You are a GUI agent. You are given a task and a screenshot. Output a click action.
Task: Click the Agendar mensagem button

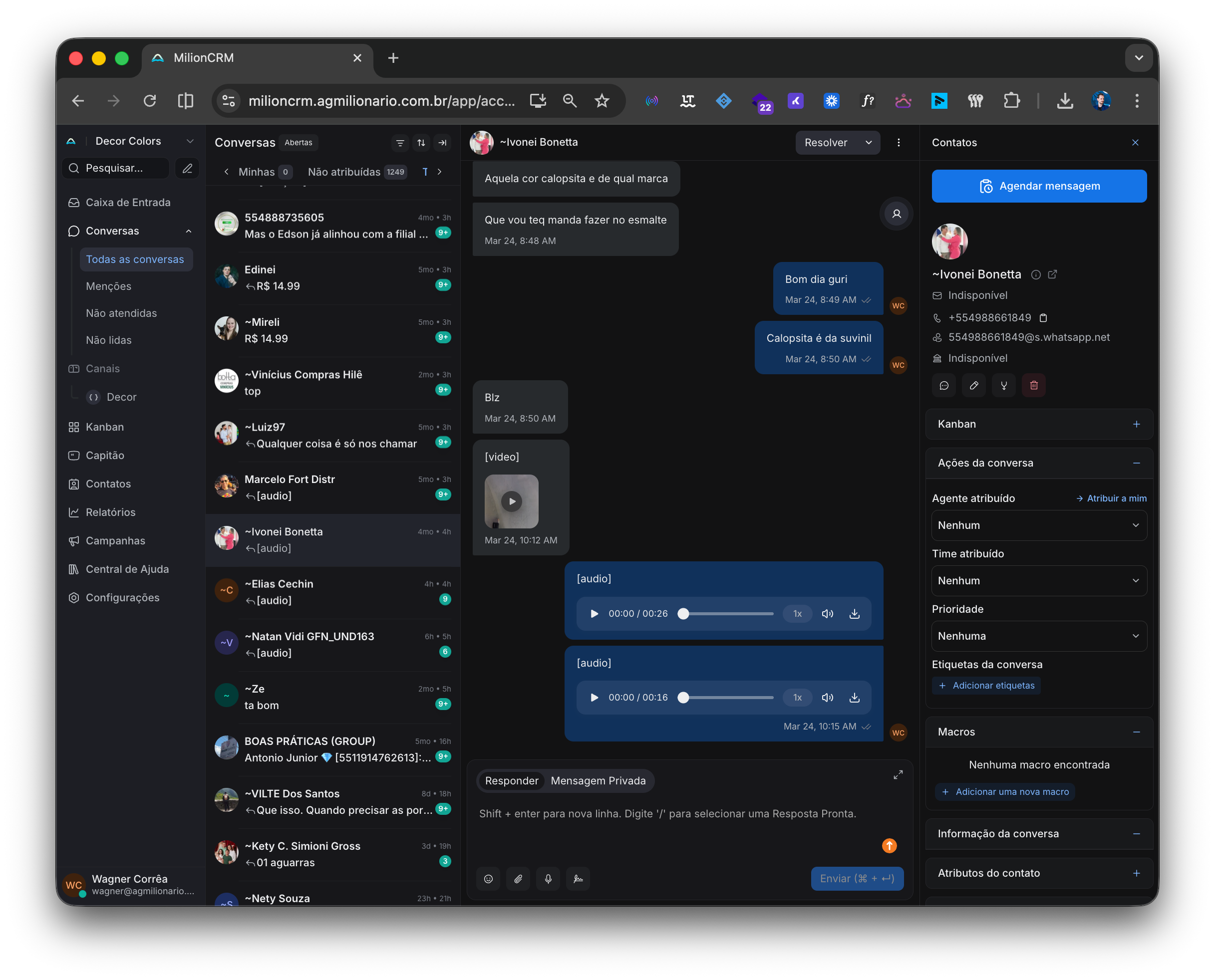pos(1039,186)
